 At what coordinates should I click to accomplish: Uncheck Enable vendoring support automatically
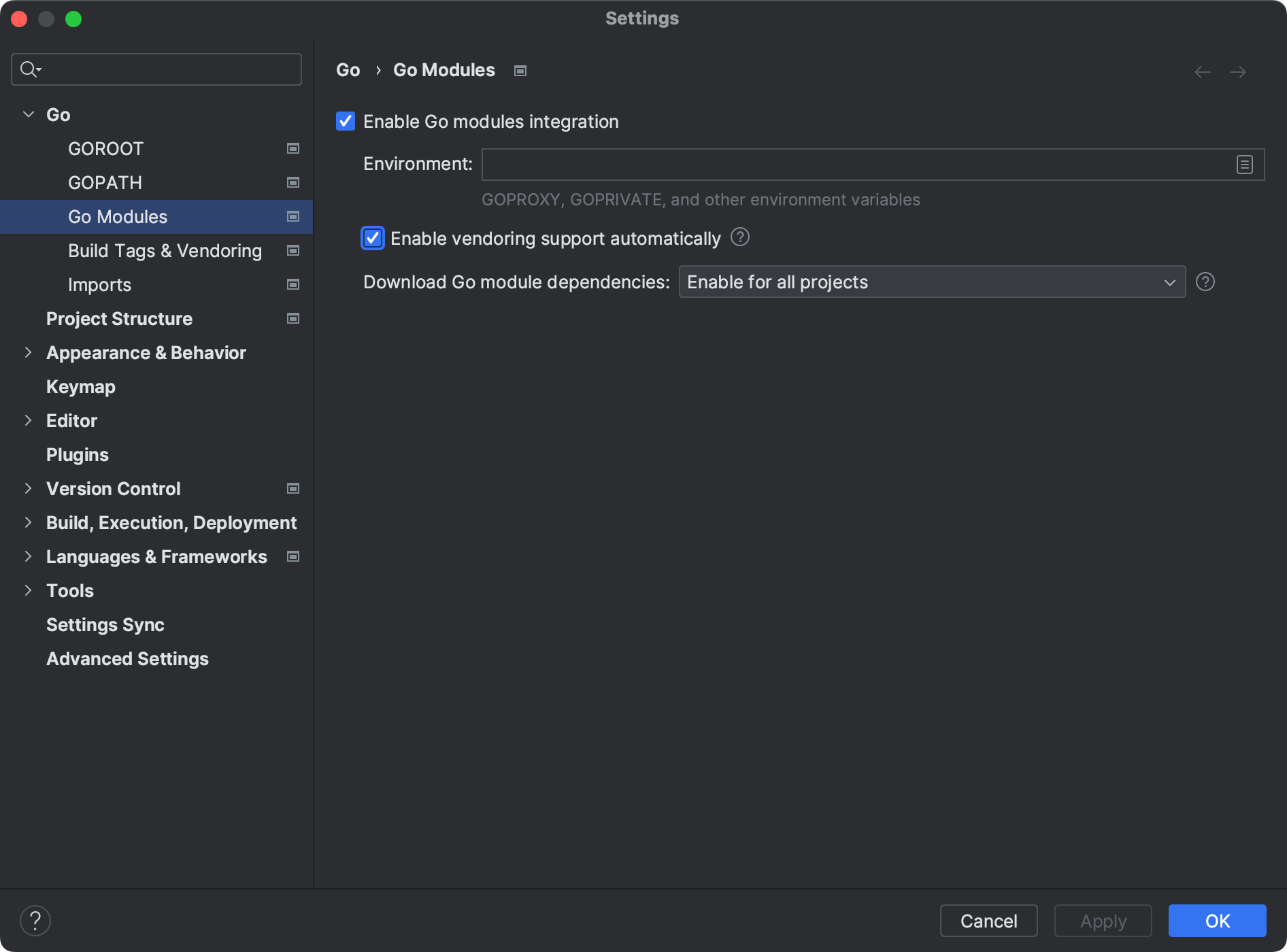(x=373, y=238)
